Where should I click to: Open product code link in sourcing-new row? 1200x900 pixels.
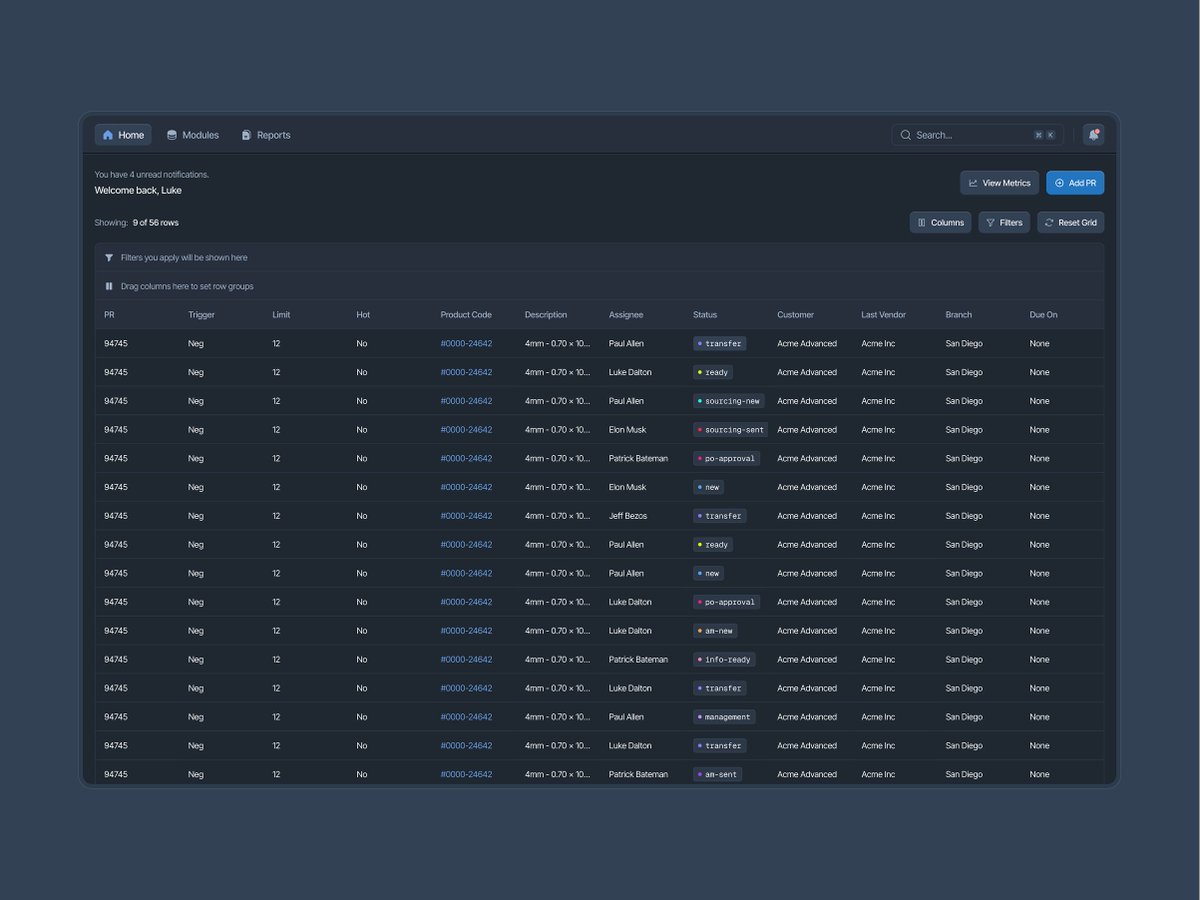[x=466, y=401]
